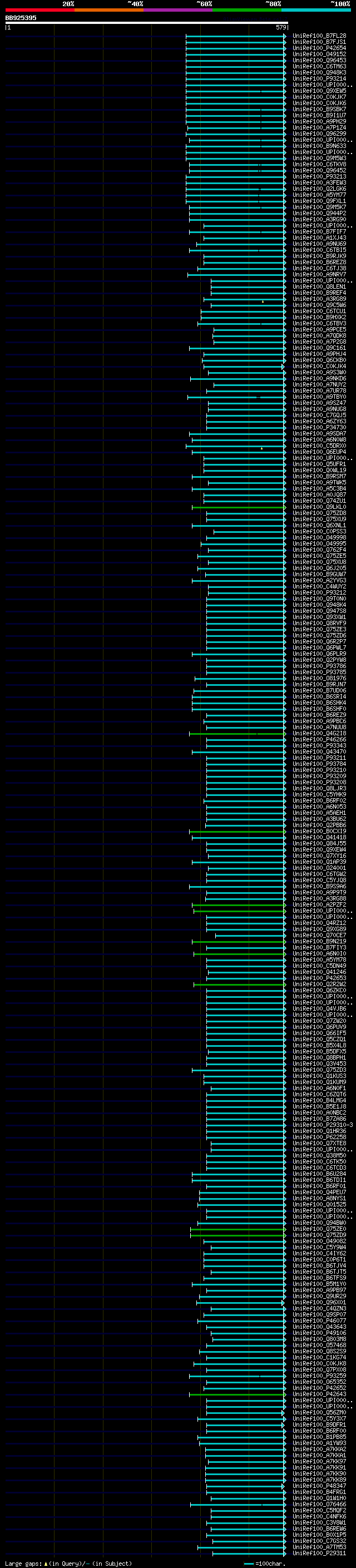356x1568 pixels.
Task: Select row label UniRef100_P29310-3
Action: click(323, 1125)
